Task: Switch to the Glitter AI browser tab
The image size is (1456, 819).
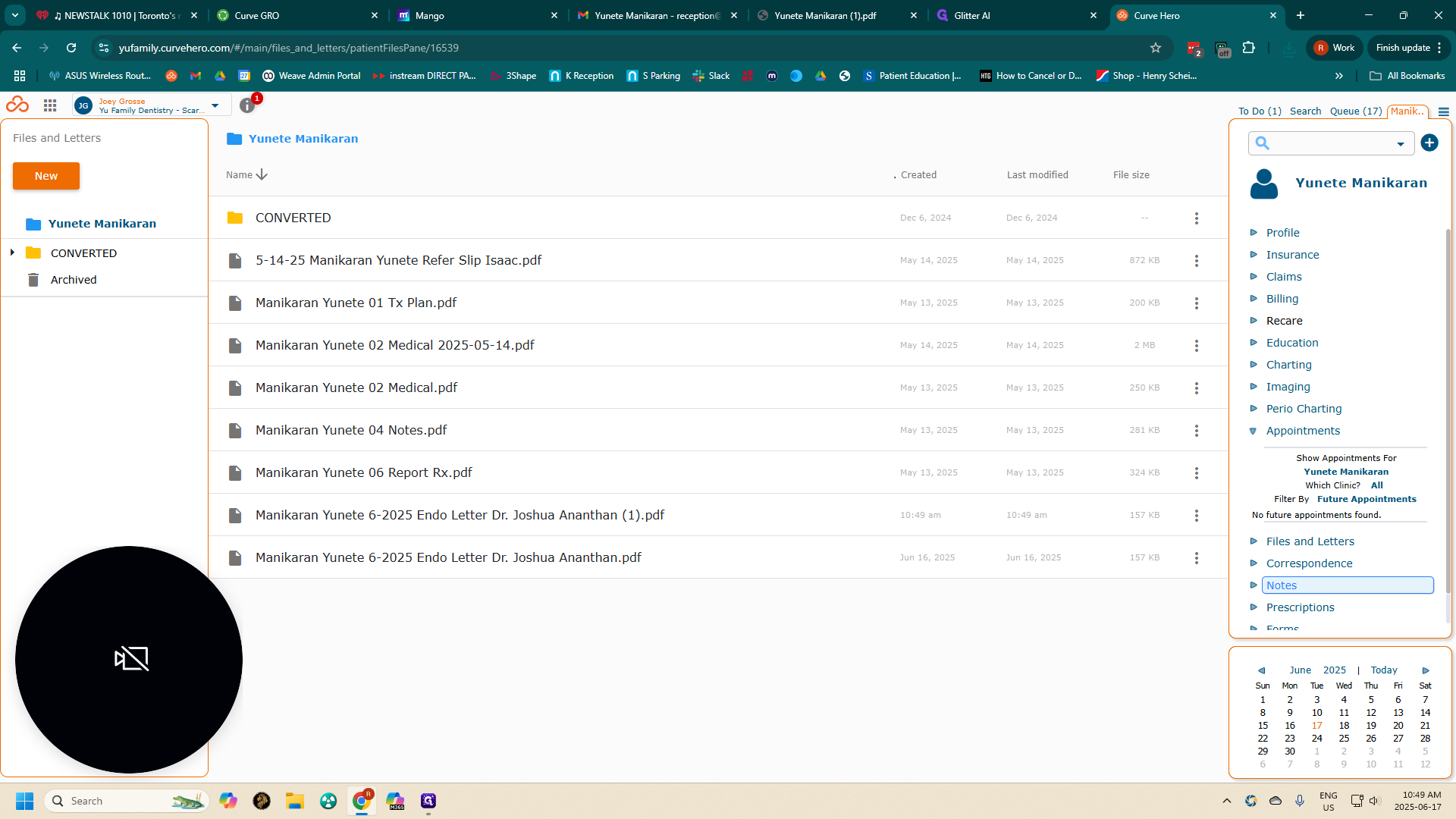Action: 1016,15
